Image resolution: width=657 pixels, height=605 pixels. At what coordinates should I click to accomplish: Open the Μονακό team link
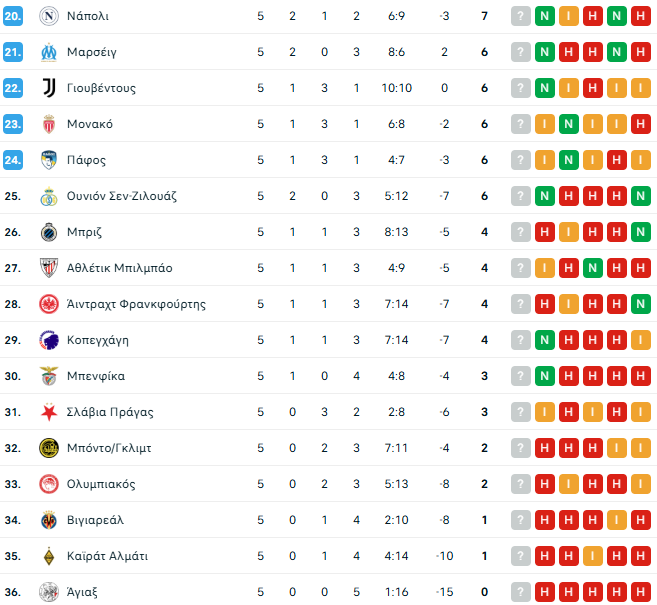[x=90, y=124]
